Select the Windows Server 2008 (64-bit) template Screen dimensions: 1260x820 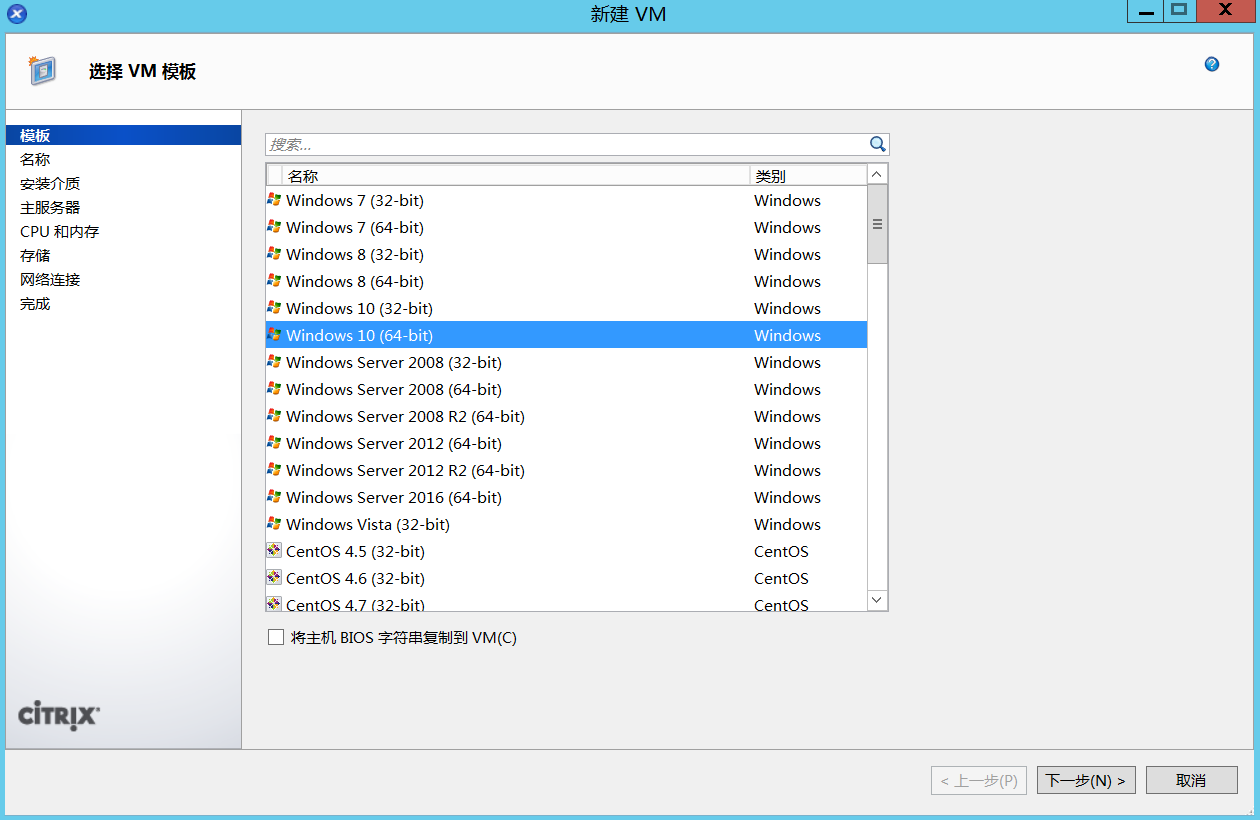click(566, 389)
